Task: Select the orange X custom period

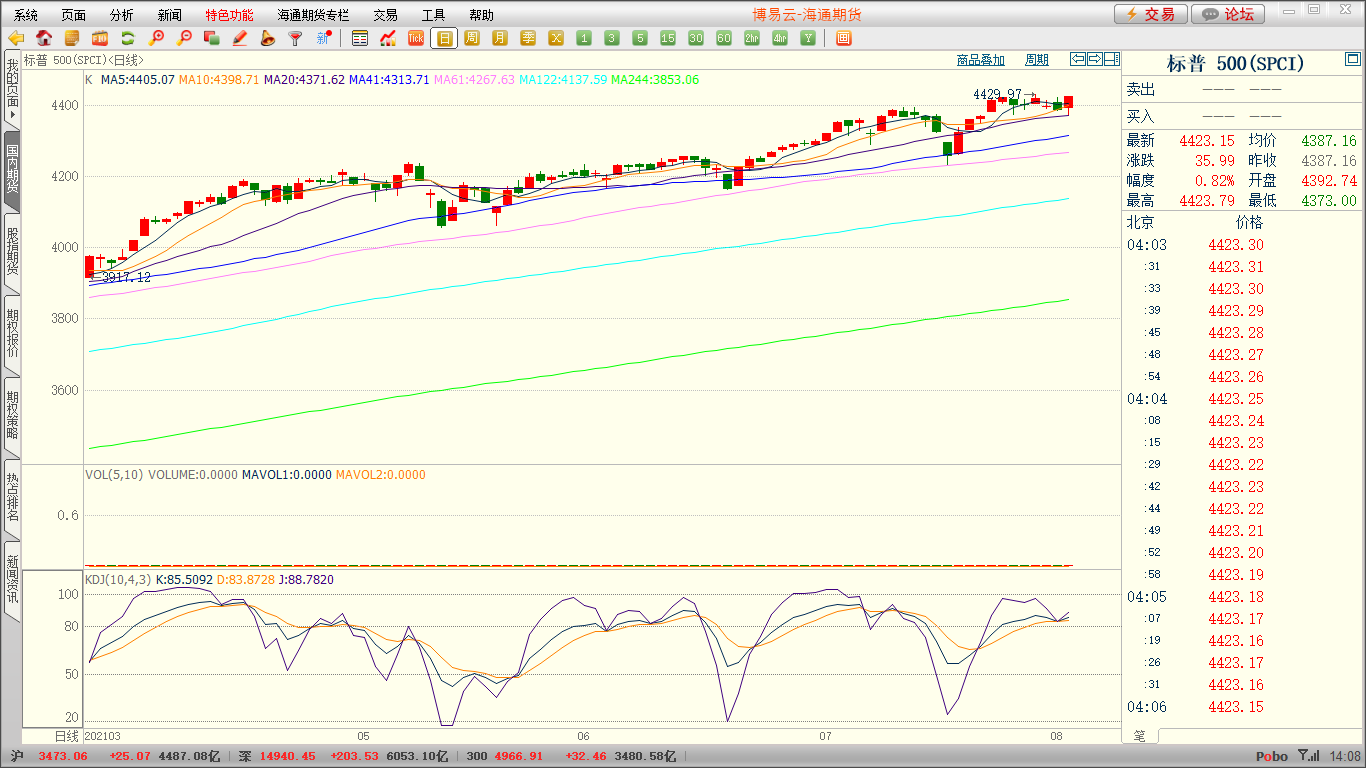Action: click(556, 38)
